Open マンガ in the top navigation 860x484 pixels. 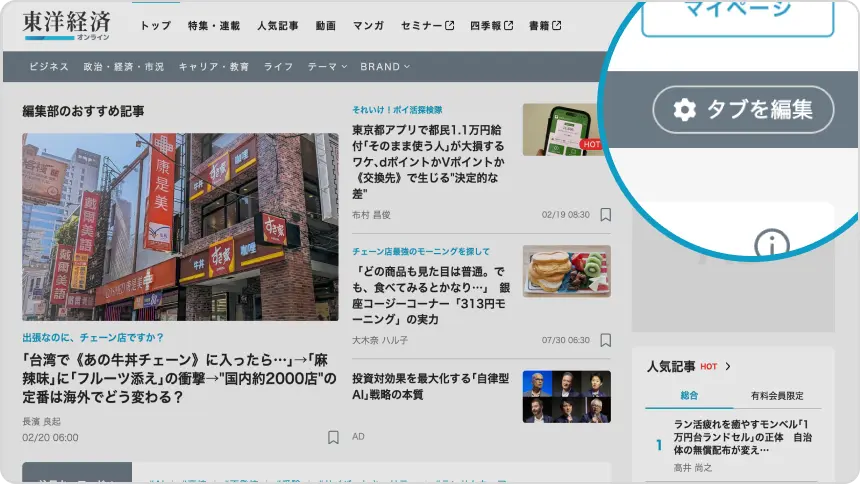[368, 25]
